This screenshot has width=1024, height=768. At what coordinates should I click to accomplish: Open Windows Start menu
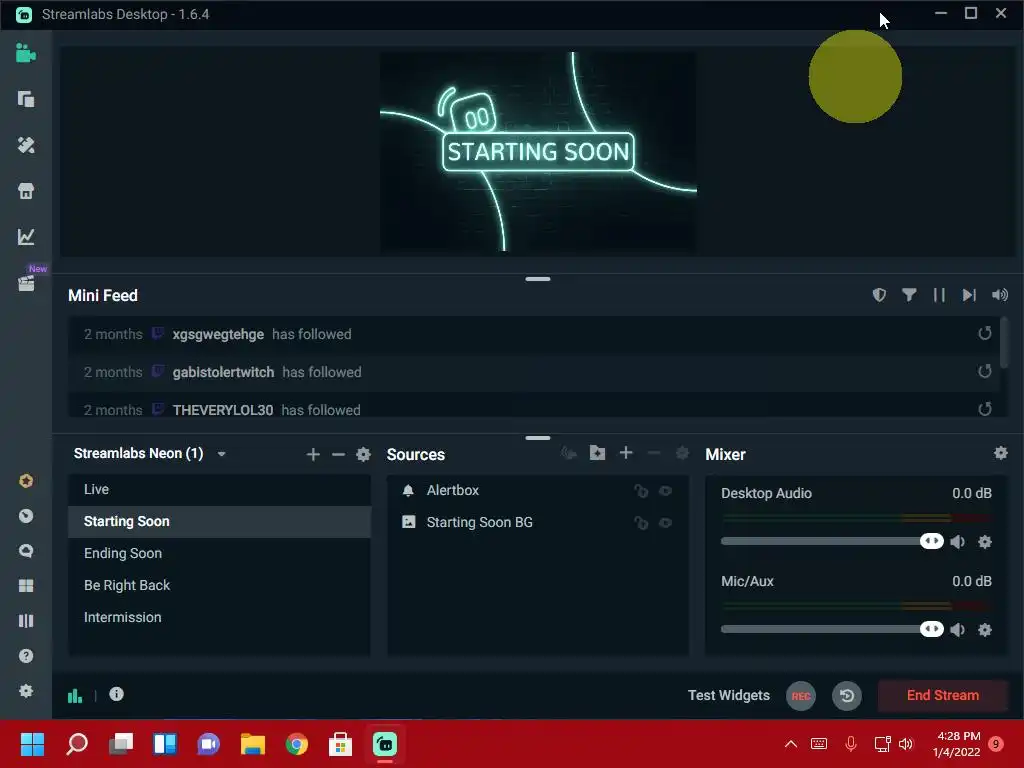pos(32,744)
